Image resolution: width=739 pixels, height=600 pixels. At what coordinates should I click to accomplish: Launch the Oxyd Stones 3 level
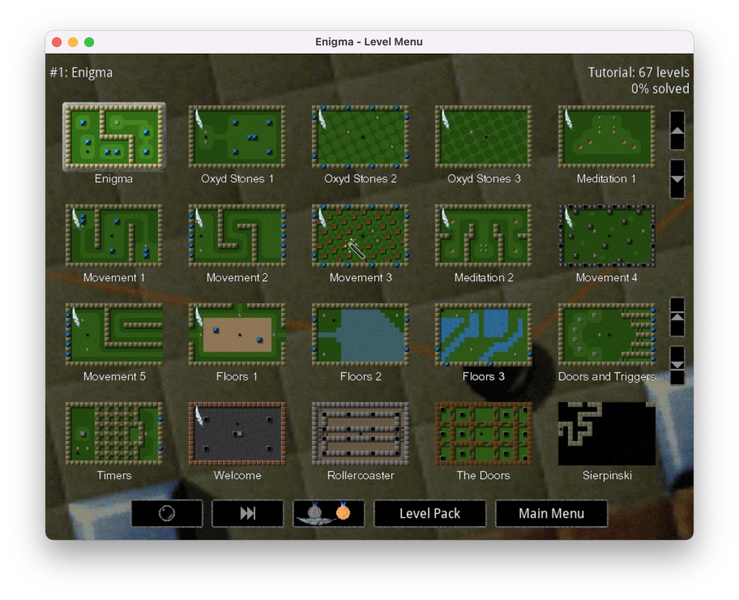(x=484, y=137)
